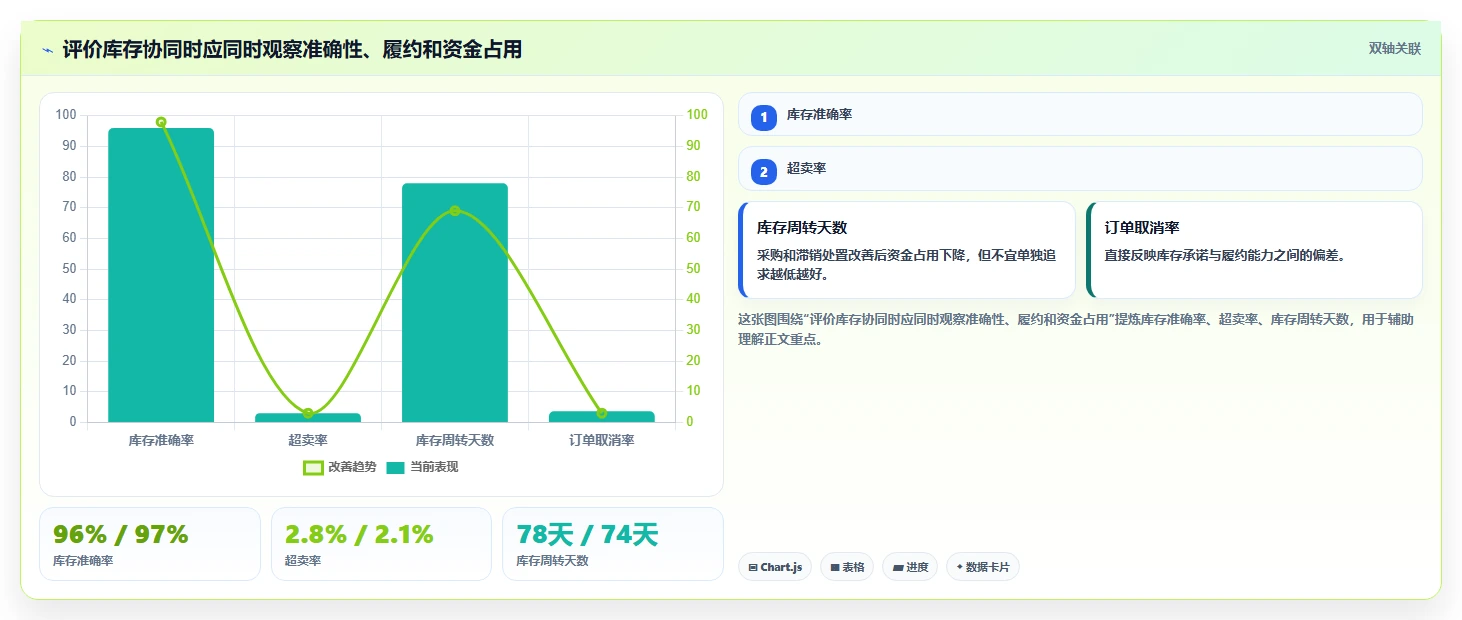The image size is (1462, 620).
Task: Click the 78天 / 74天 stat card
Action: [x=613, y=544]
